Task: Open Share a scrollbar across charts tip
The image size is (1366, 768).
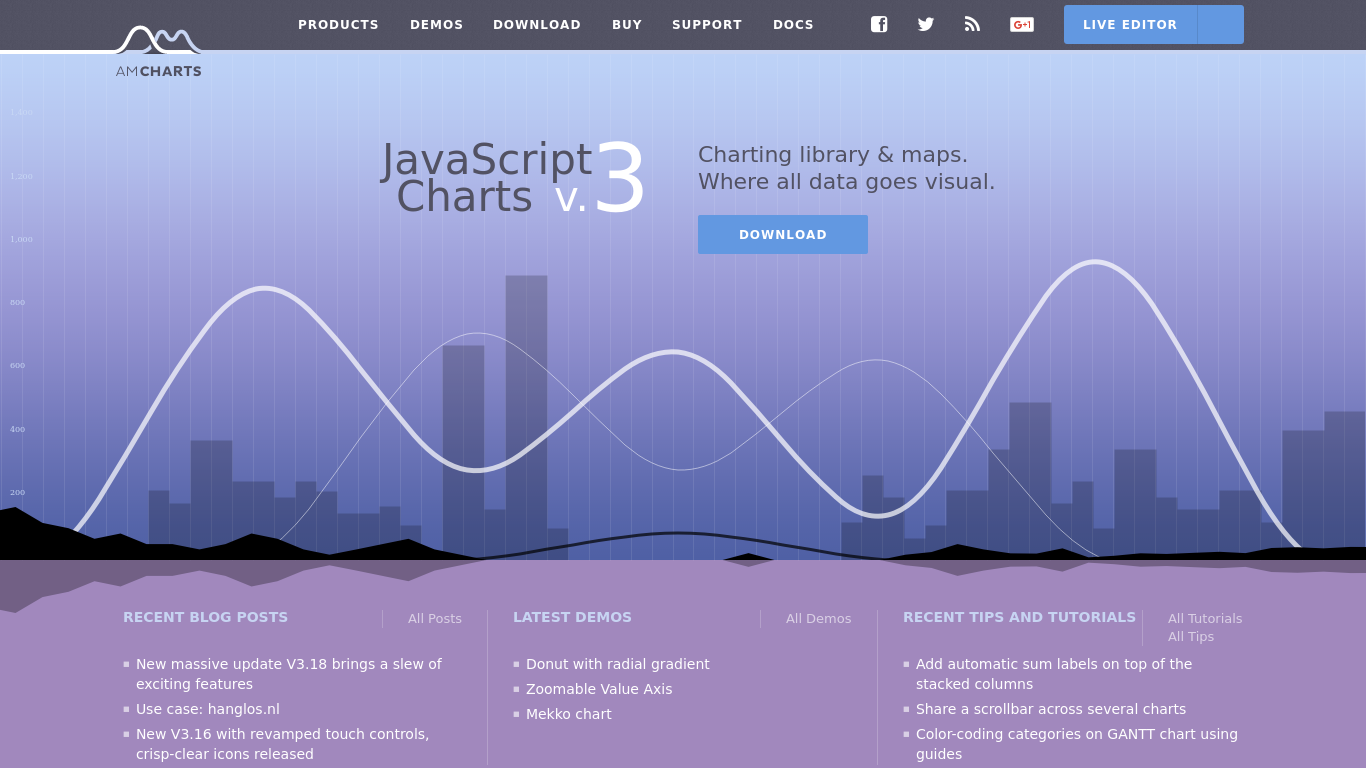Action: [1051, 709]
